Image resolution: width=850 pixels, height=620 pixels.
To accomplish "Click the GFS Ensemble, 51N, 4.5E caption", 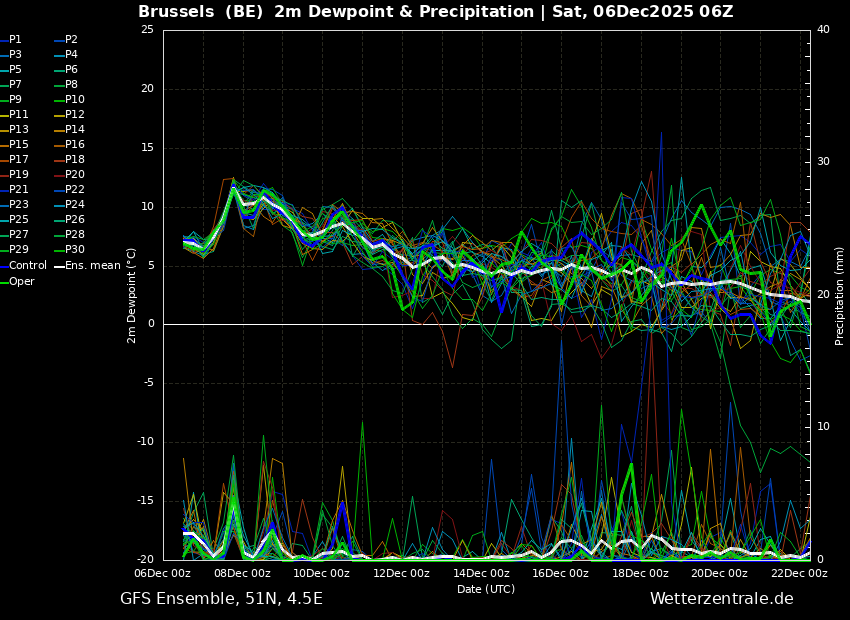I will pyautogui.click(x=221, y=599).
